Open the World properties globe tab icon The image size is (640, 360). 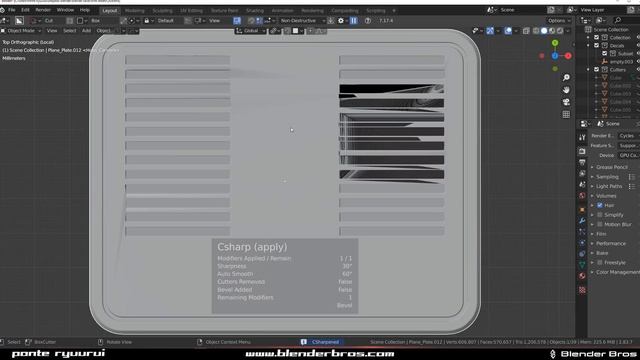point(582,196)
